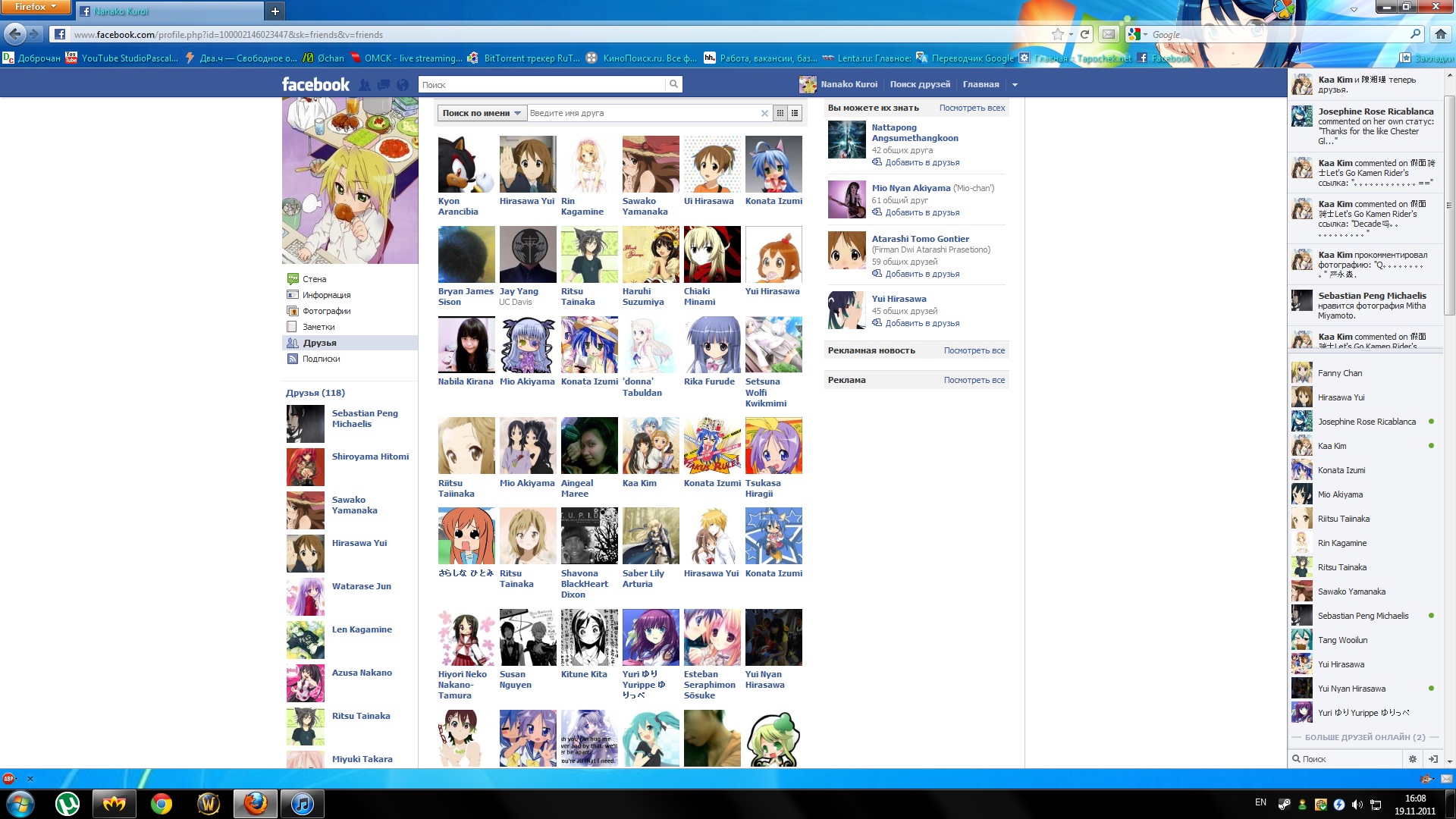
Task: Reload the page in Firefox
Action: pyautogui.click(x=1085, y=34)
